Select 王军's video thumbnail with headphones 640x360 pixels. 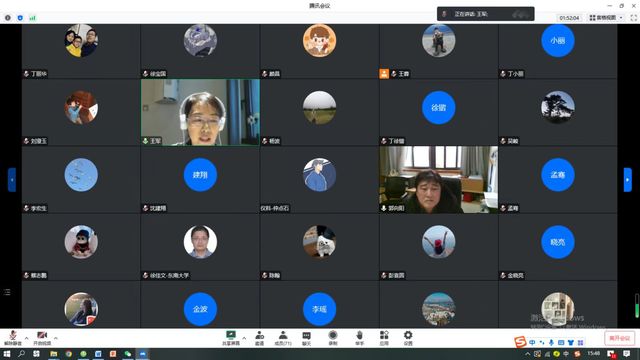tap(200, 112)
